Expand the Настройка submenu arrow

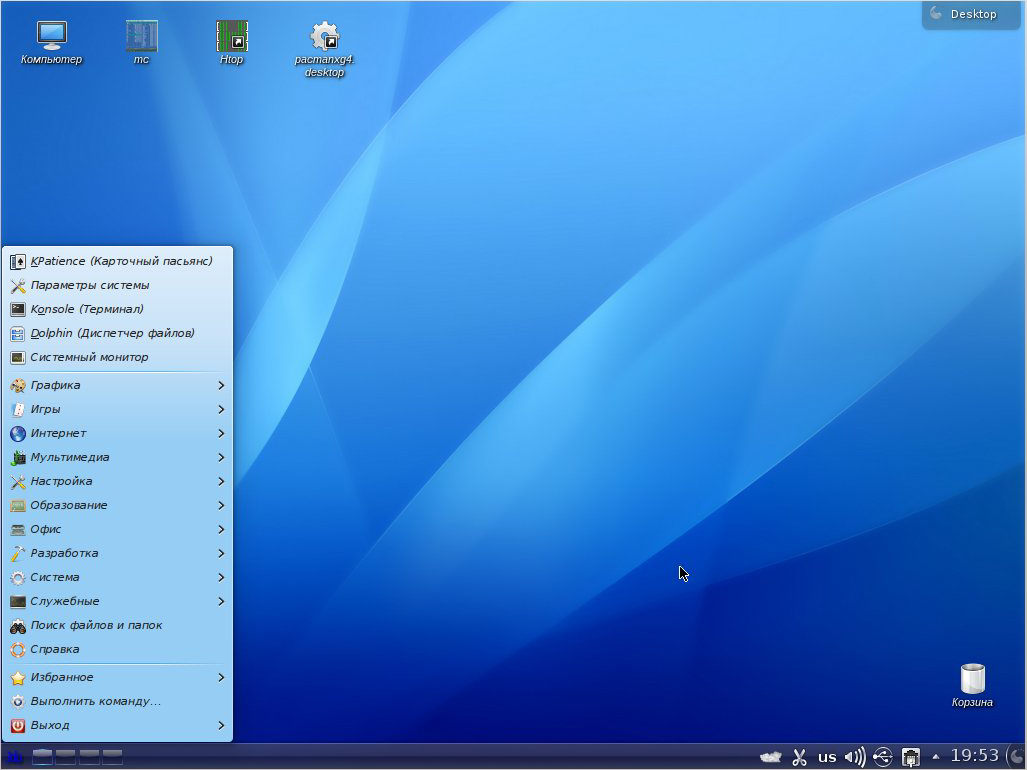(x=221, y=481)
